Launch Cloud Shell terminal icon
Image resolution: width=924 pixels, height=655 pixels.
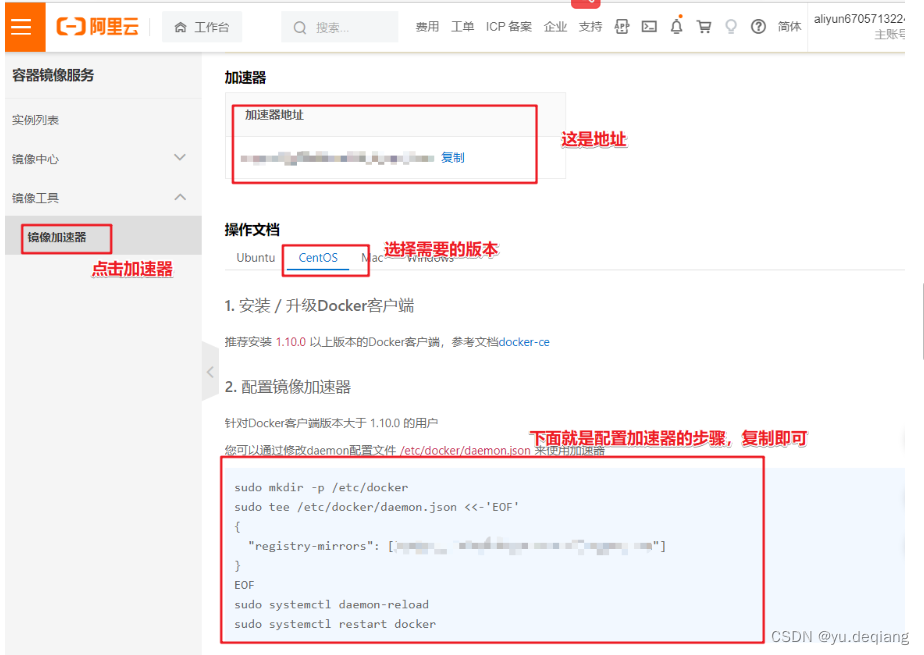pos(649,27)
